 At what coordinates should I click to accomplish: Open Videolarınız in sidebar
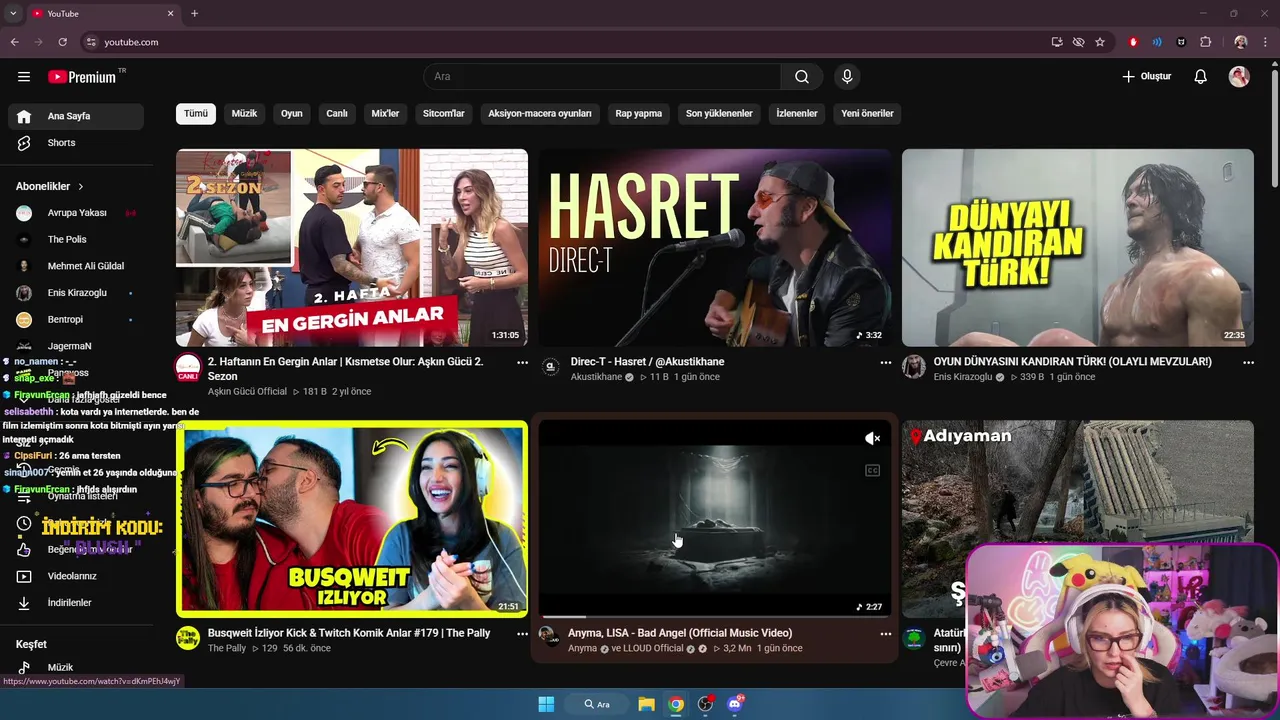pos(76,576)
